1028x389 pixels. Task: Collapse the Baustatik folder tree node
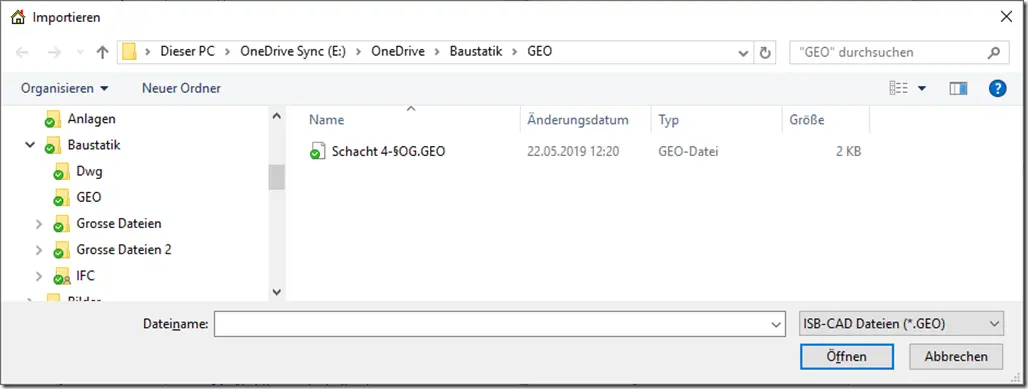tap(30, 145)
